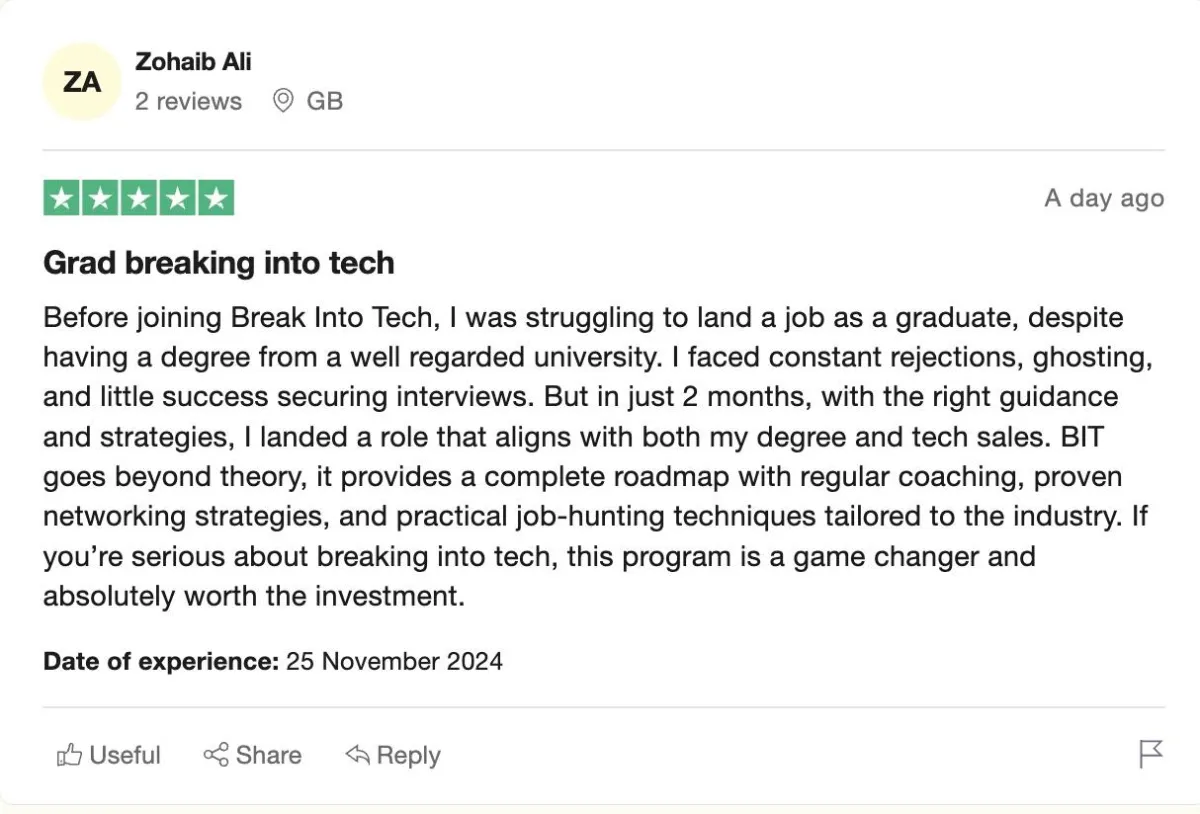
Task: Click the middle rating star
Action: 138,198
